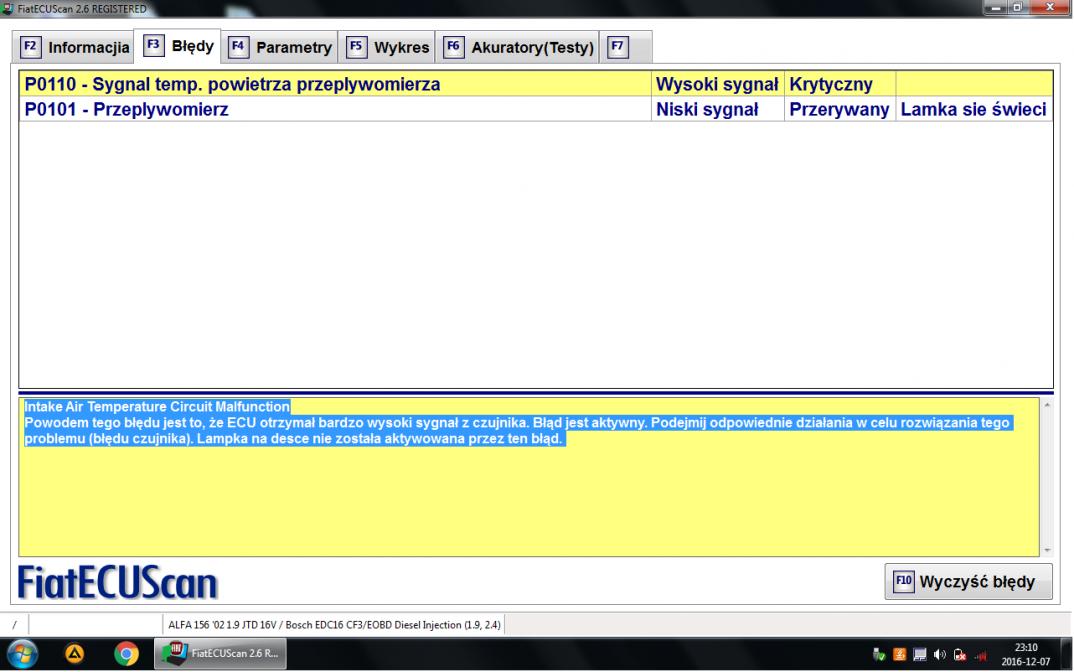Viewport: 1074px width, 672px height.
Task: Select error P0110 - Sygnal temp. powietrza przeplywomierza
Action: point(536,84)
